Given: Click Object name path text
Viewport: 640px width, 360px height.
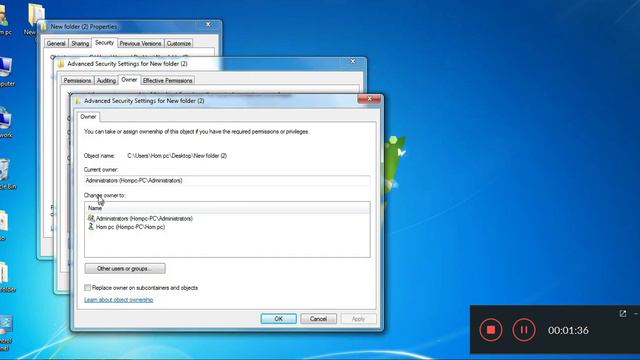Looking at the screenshot, I should pyautogui.click(x=177, y=156).
